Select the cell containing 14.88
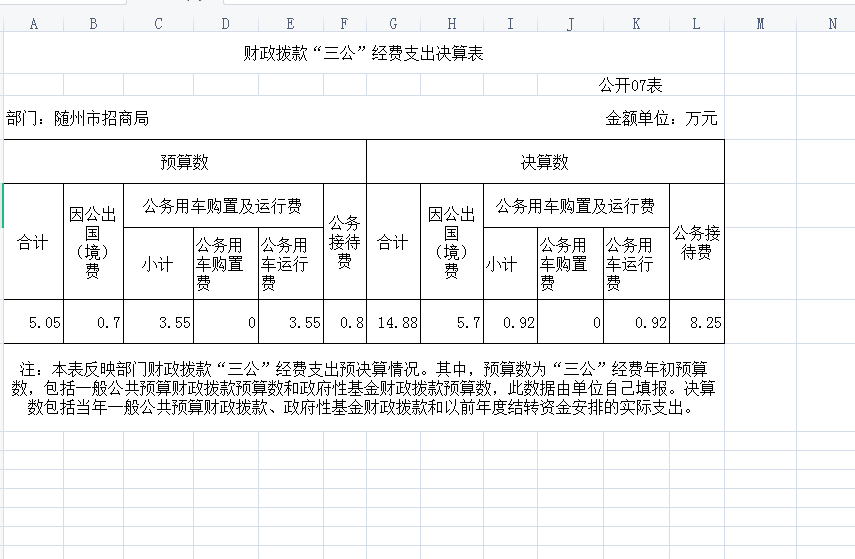Screen dimensions: 855x559 pyautogui.click(x=394, y=323)
